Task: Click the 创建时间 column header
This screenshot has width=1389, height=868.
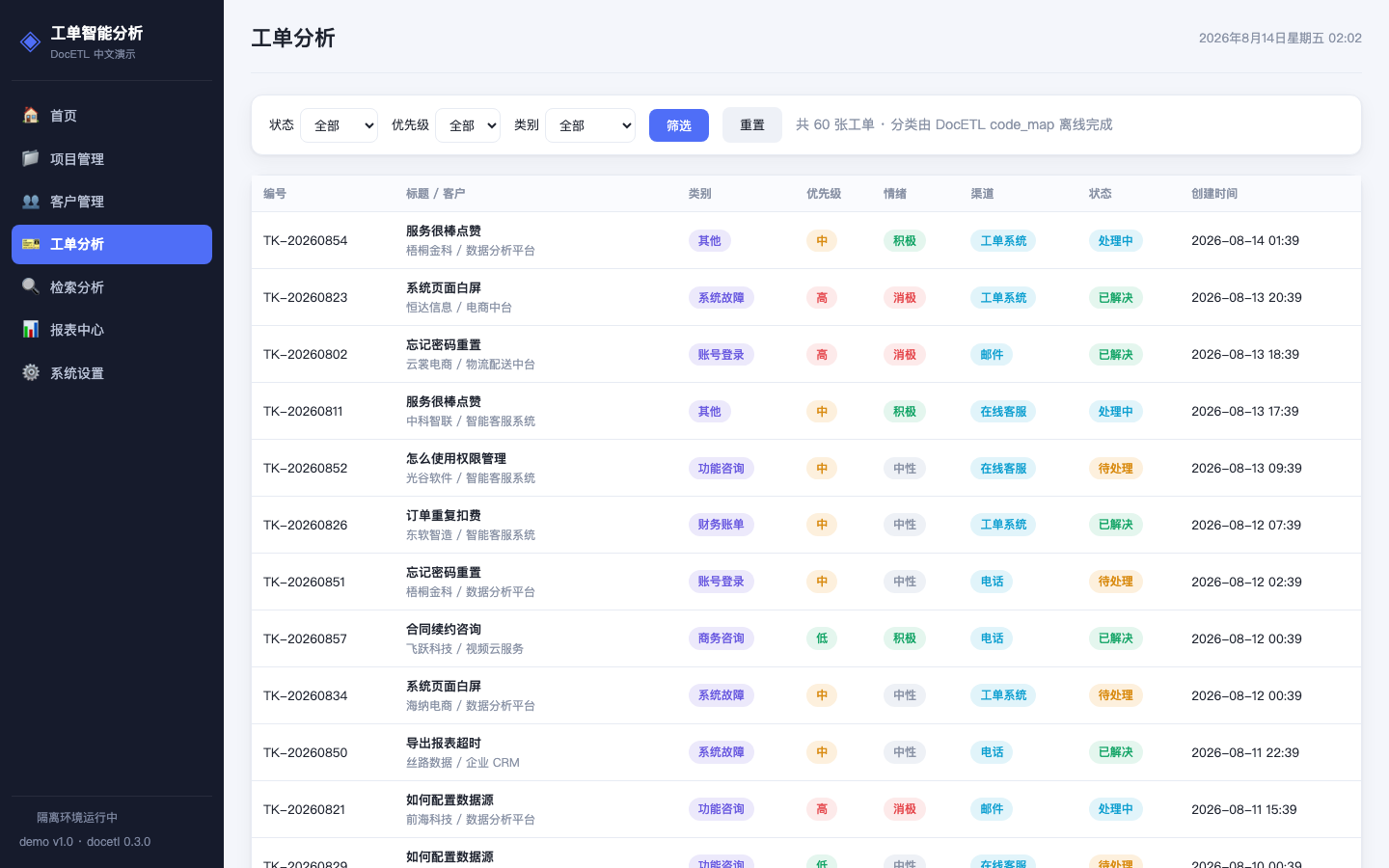Action: pos(1214,194)
